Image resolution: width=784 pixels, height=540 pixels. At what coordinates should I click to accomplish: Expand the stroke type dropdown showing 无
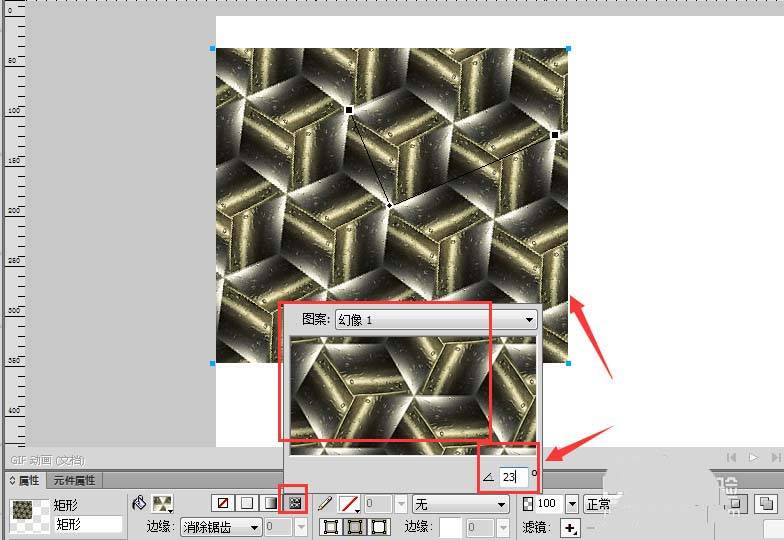[461, 504]
